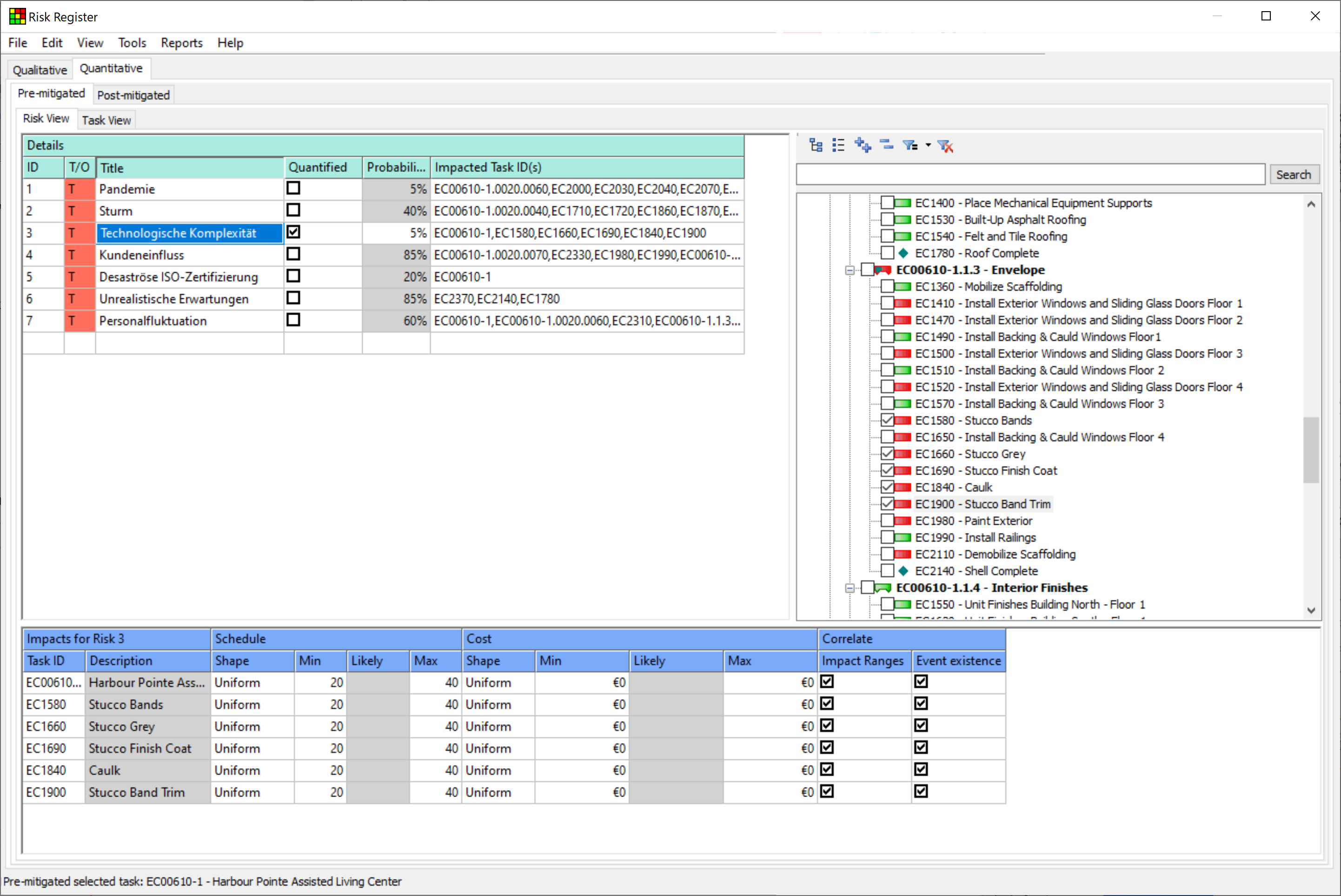
Task: Switch to tree hierarchy view icon
Action: coord(816,146)
